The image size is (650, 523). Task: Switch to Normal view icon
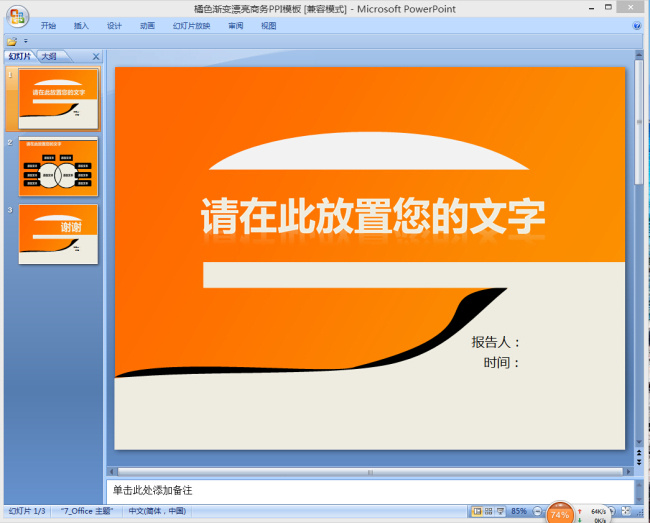tap(477, 511)
